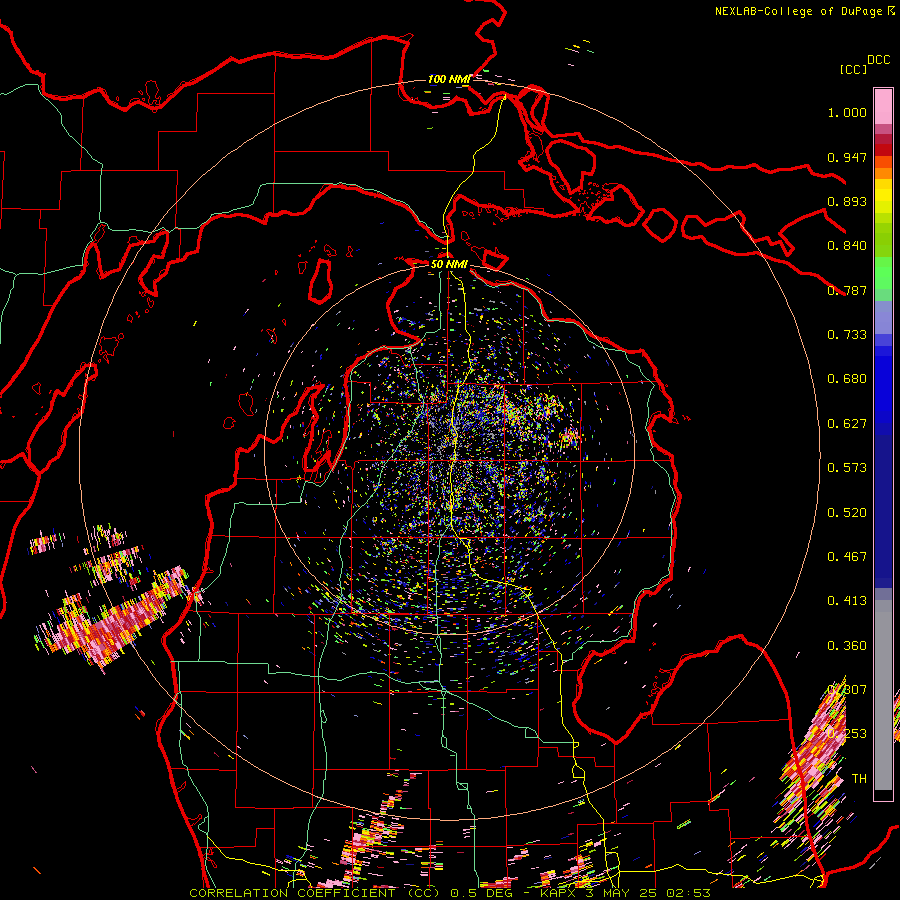Click the 0.947 color scale value

point(847,157)
